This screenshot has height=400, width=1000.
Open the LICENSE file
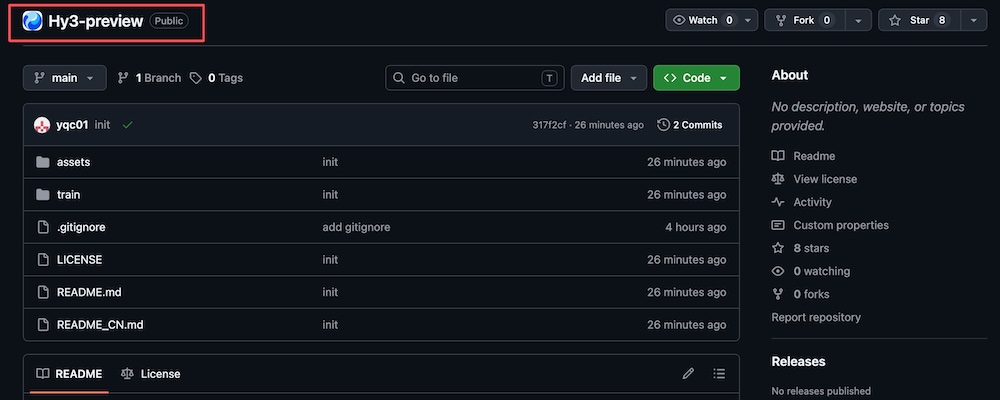tap(79, 260)
